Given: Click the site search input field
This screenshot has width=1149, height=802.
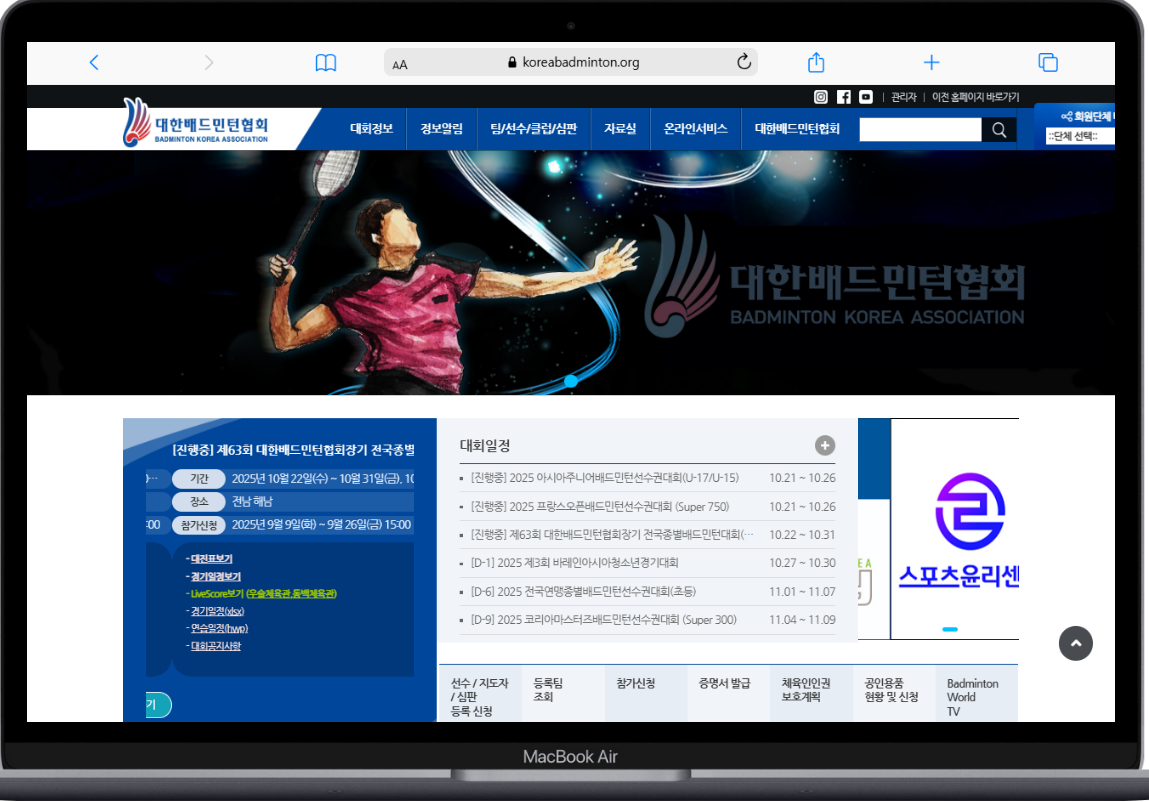Looking at the screenshot, I should coord(920,130).
